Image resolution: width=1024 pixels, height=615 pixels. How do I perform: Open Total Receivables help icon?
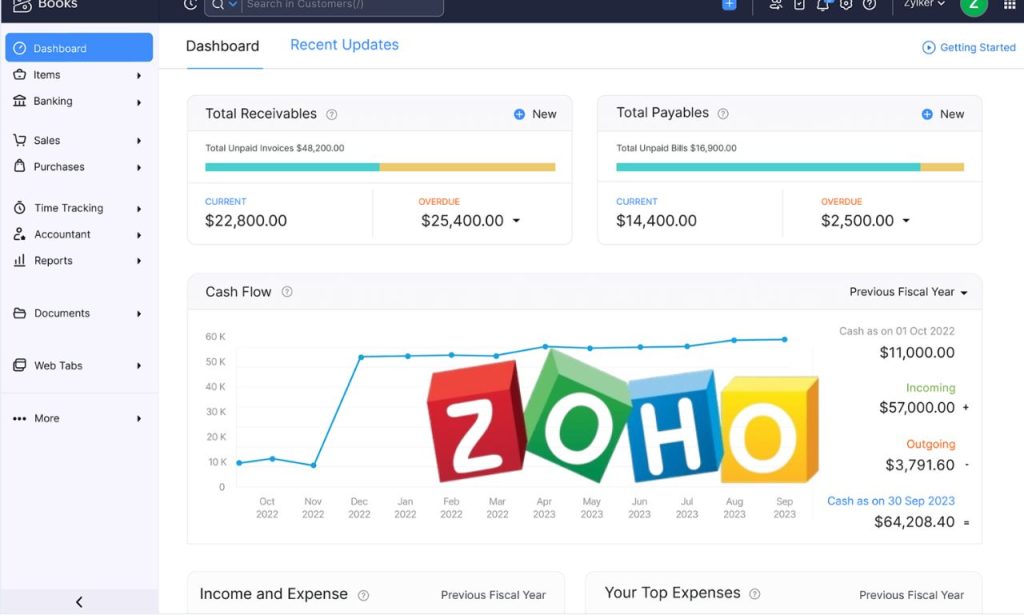pyautogui.click(x=332, y=114)
